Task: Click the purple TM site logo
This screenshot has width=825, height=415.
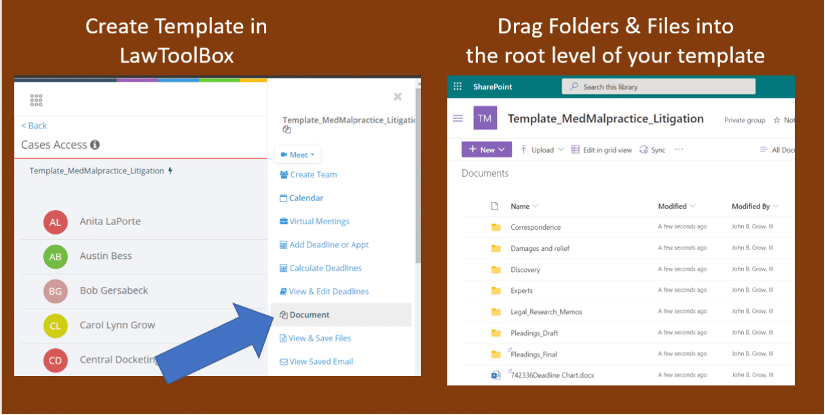Action: click(x=485, y=118)
